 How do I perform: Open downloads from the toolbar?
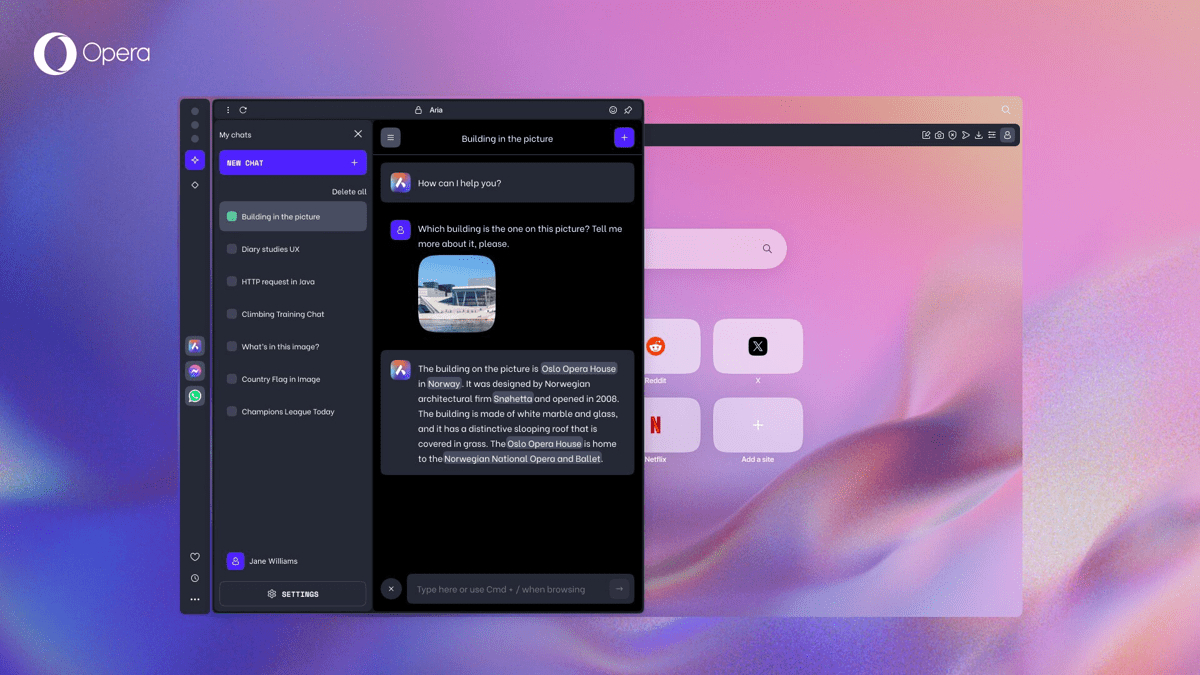pyautogui.click(x=978, y=135)
